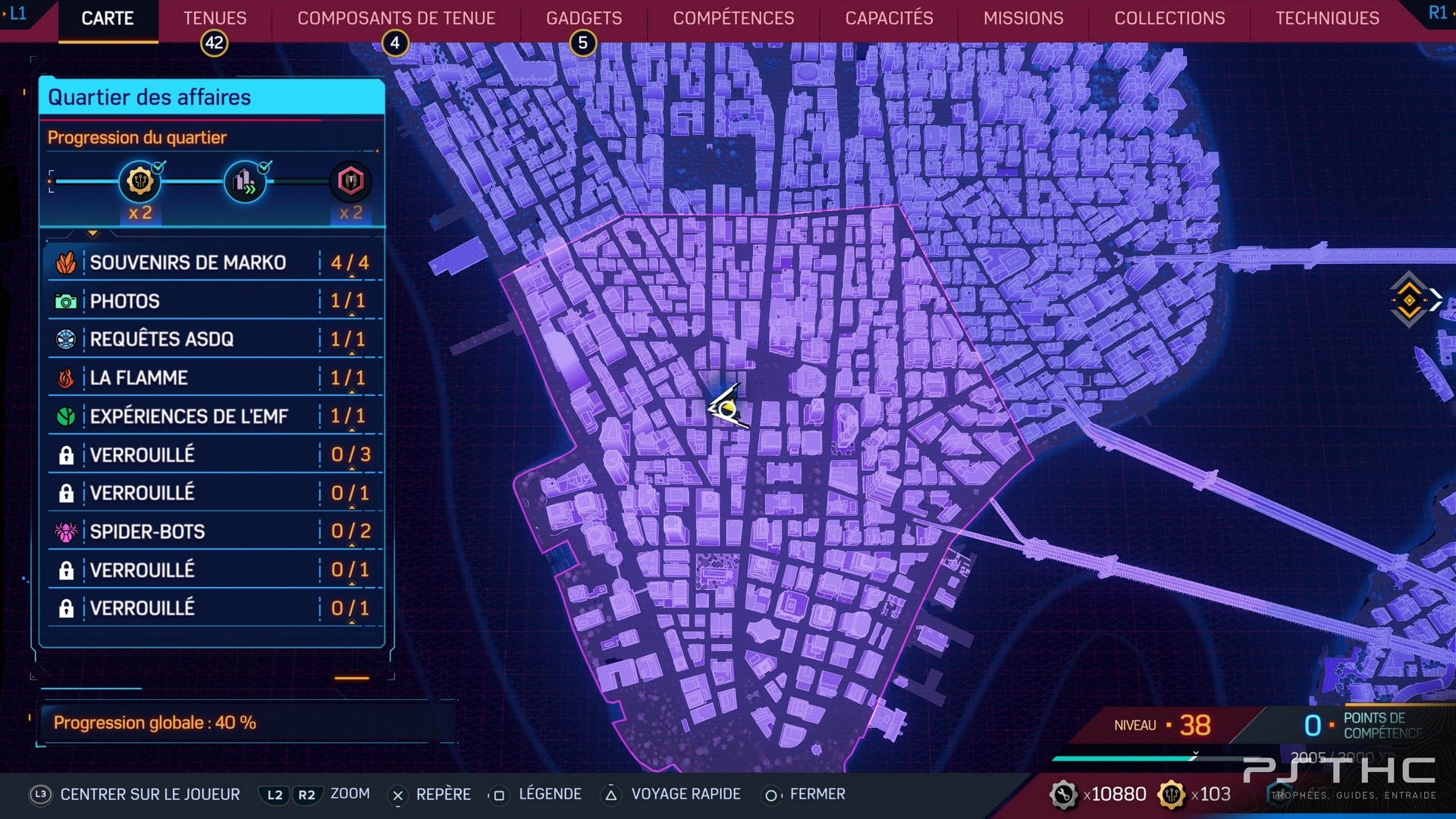Image resolution: width=1456 pixels, height=819 pixels.
Task: Select the first district reward gear token icon
Action: (140, 181)
